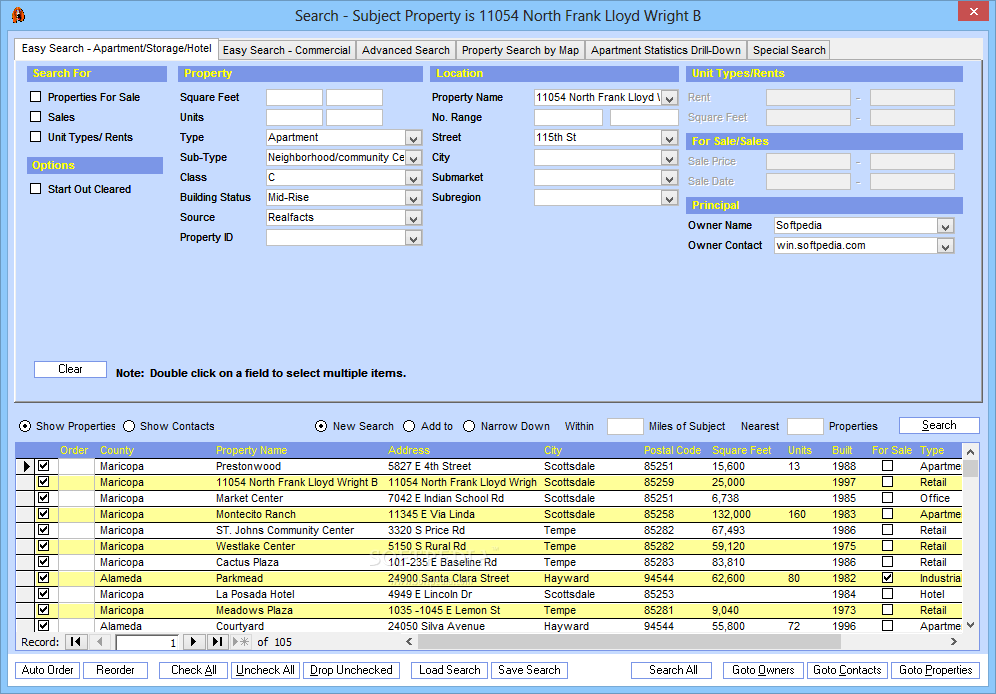Expand the Building Status dropdown

[413, 198]
